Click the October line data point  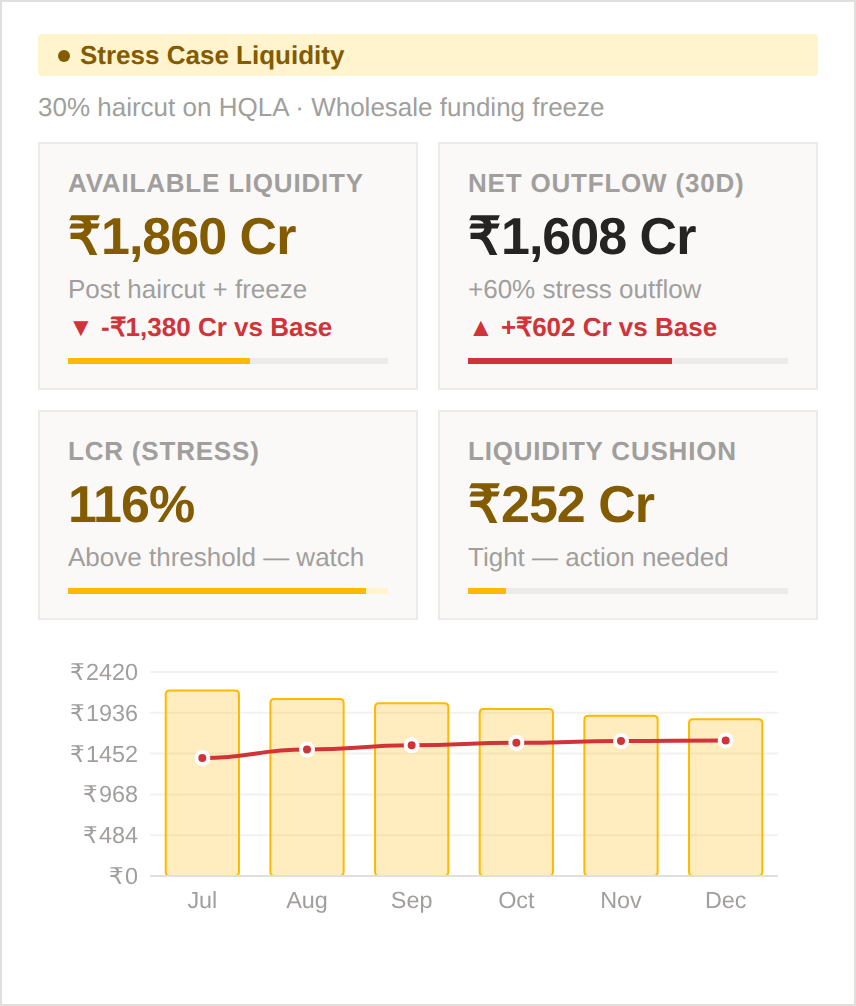pyautogui.click(x=516, y=743)
